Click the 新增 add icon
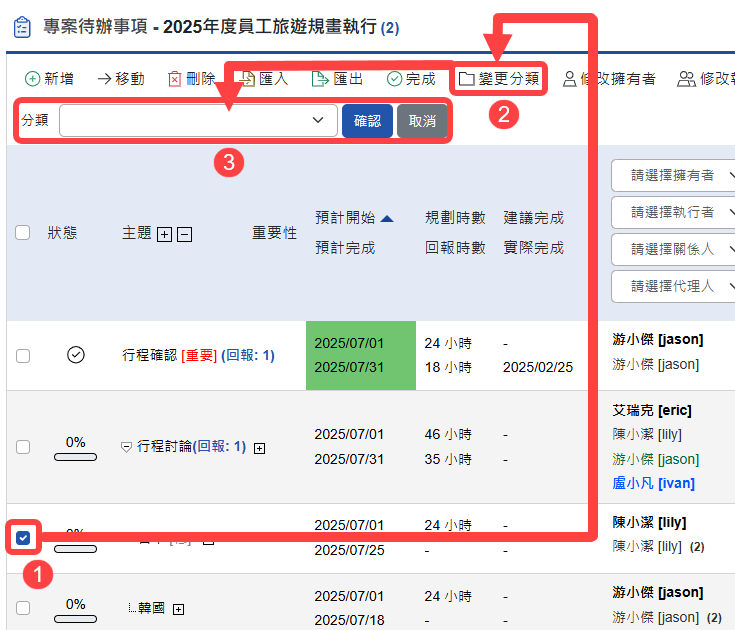This screenshot has height=630, width=735. click(32, 79)
